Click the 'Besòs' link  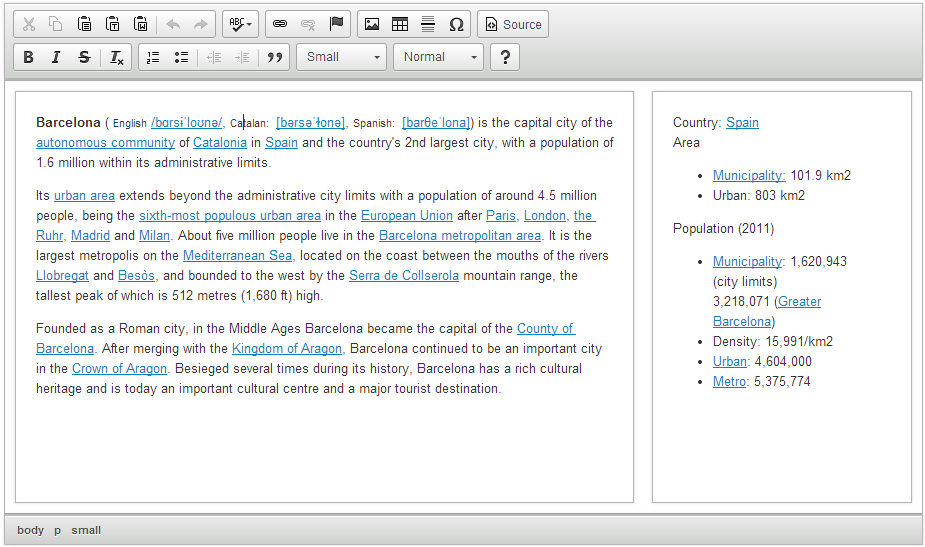(136, 276)
